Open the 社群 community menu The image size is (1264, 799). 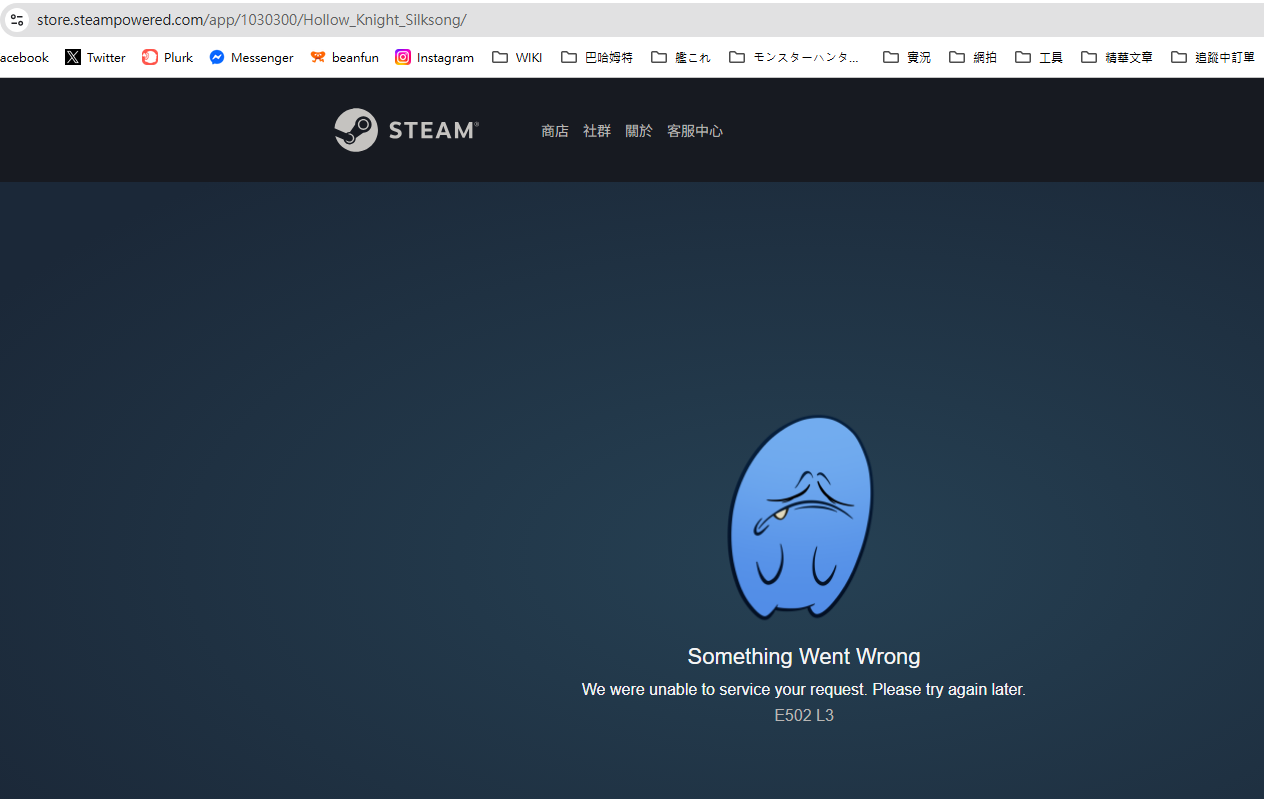(597, 131)
